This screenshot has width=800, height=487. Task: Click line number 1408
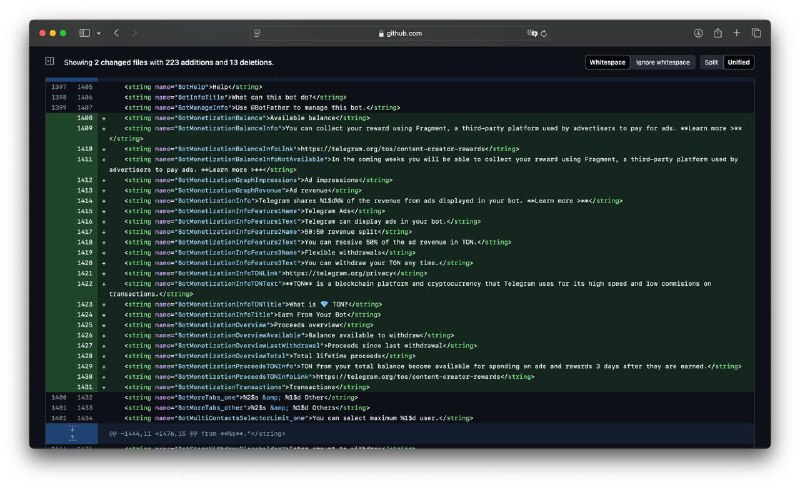point(85,118)
